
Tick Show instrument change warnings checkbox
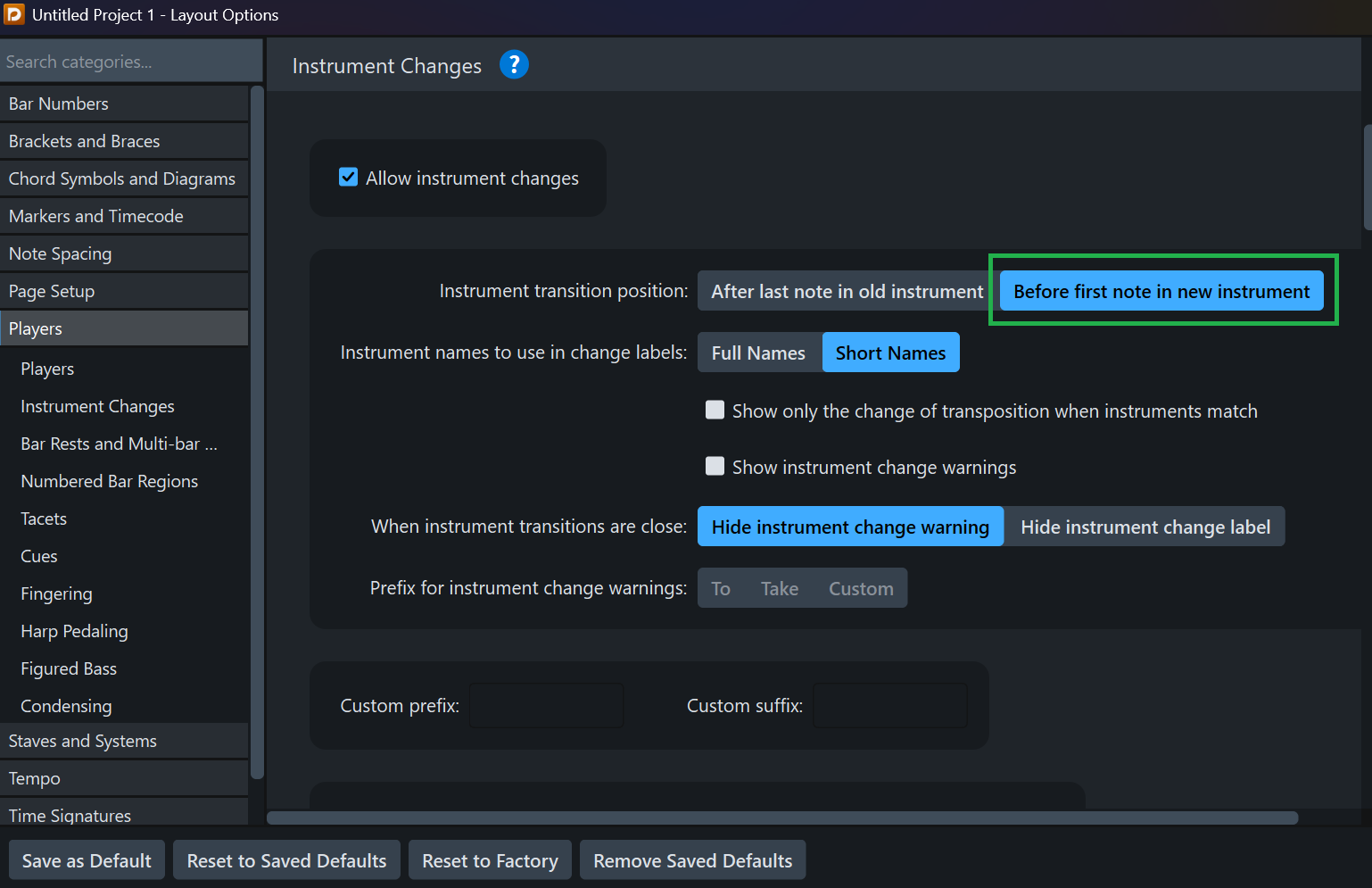pos(715,467)
